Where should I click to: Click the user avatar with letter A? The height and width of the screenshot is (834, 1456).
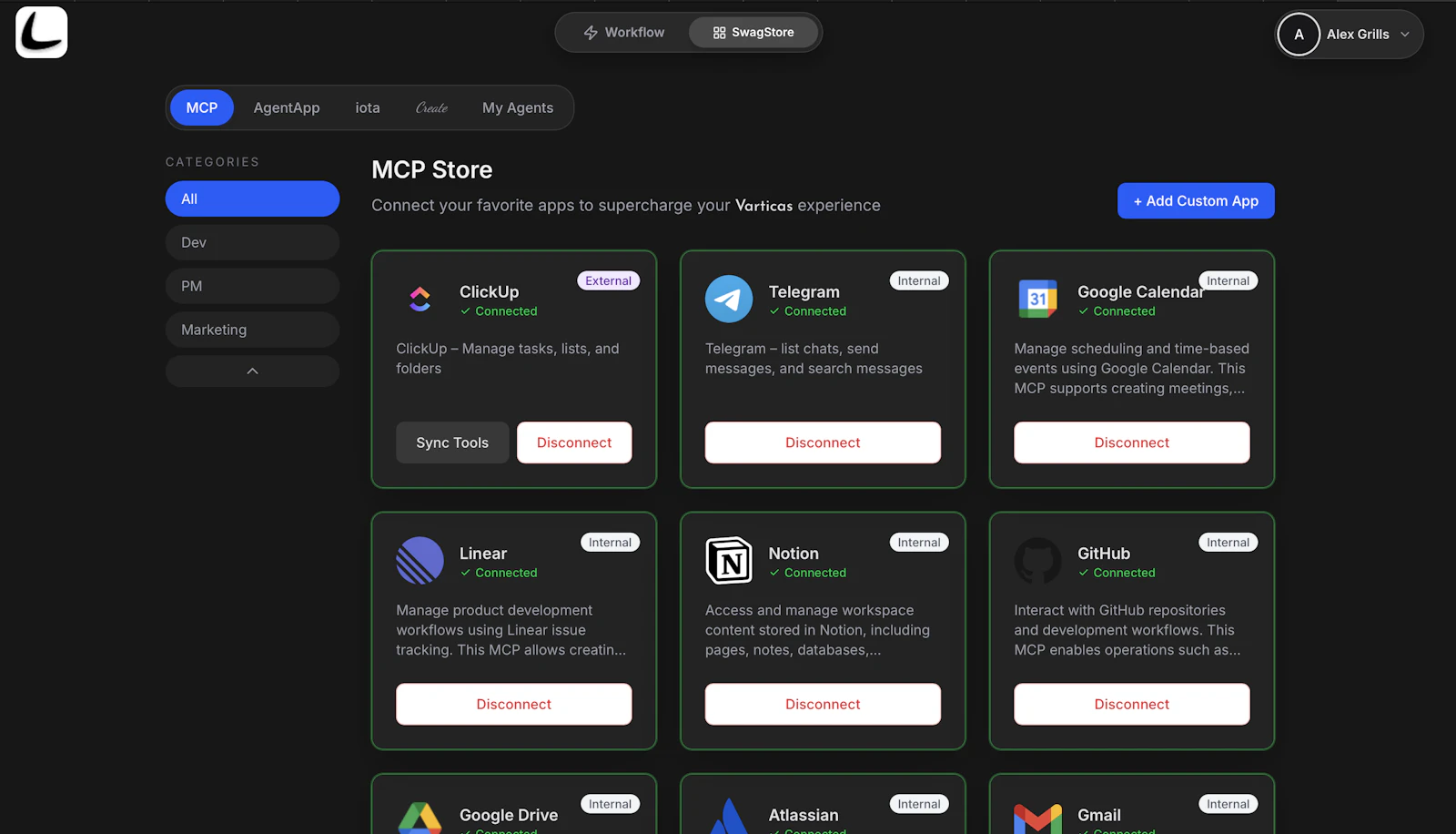(x=1299, y=35)
